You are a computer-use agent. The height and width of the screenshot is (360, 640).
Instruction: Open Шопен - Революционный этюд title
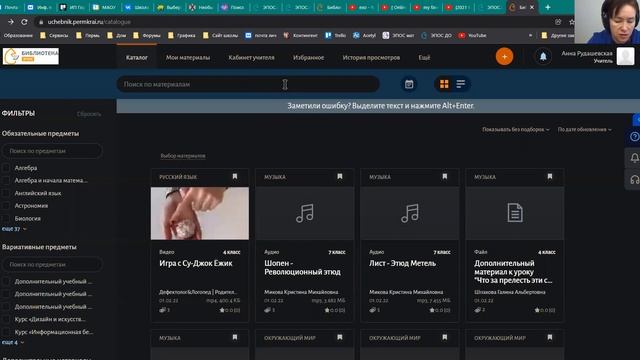tap(302, 267)
